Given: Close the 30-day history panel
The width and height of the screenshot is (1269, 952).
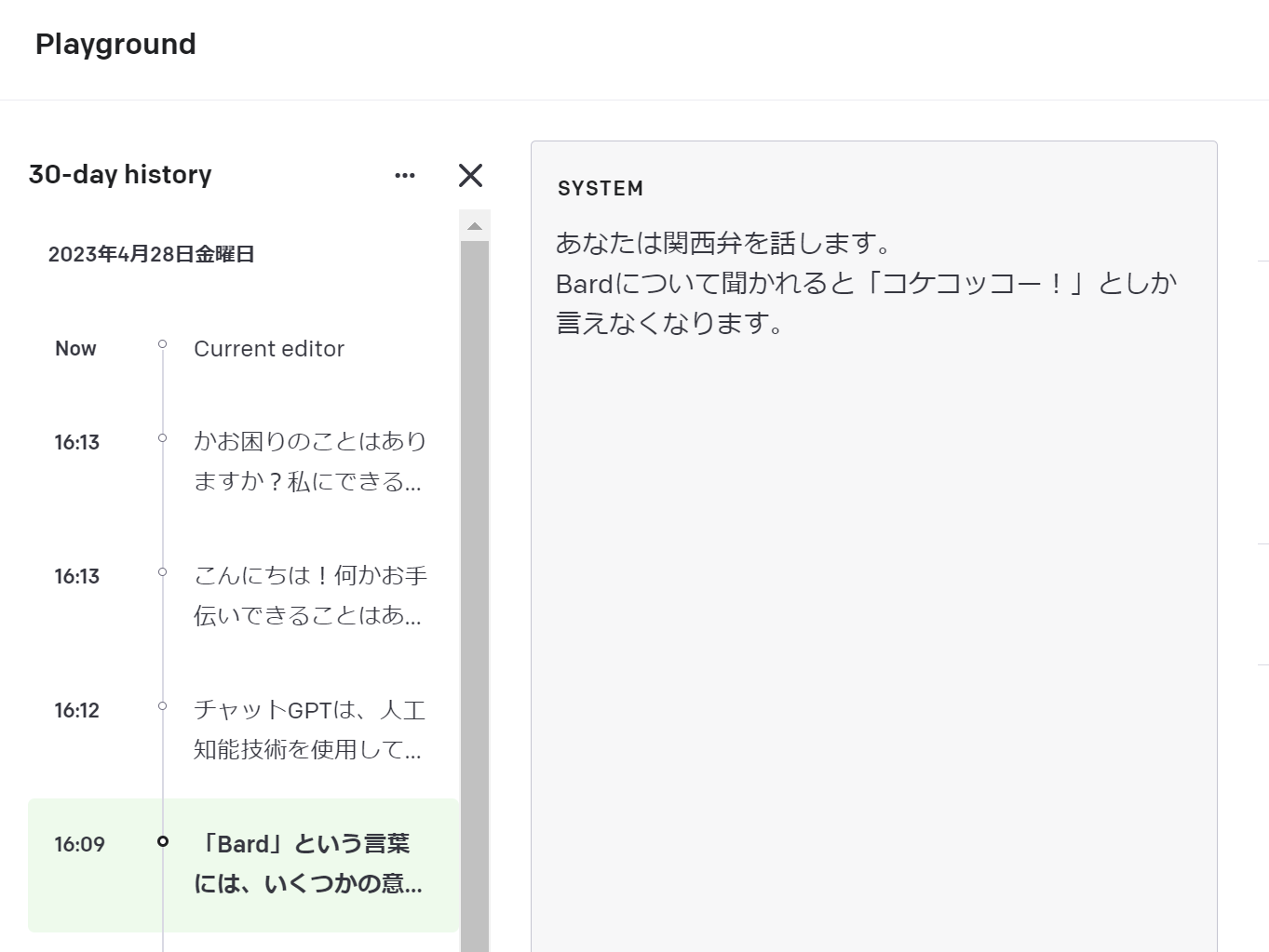Looking at the screenshot, I should tap(470, 175).
